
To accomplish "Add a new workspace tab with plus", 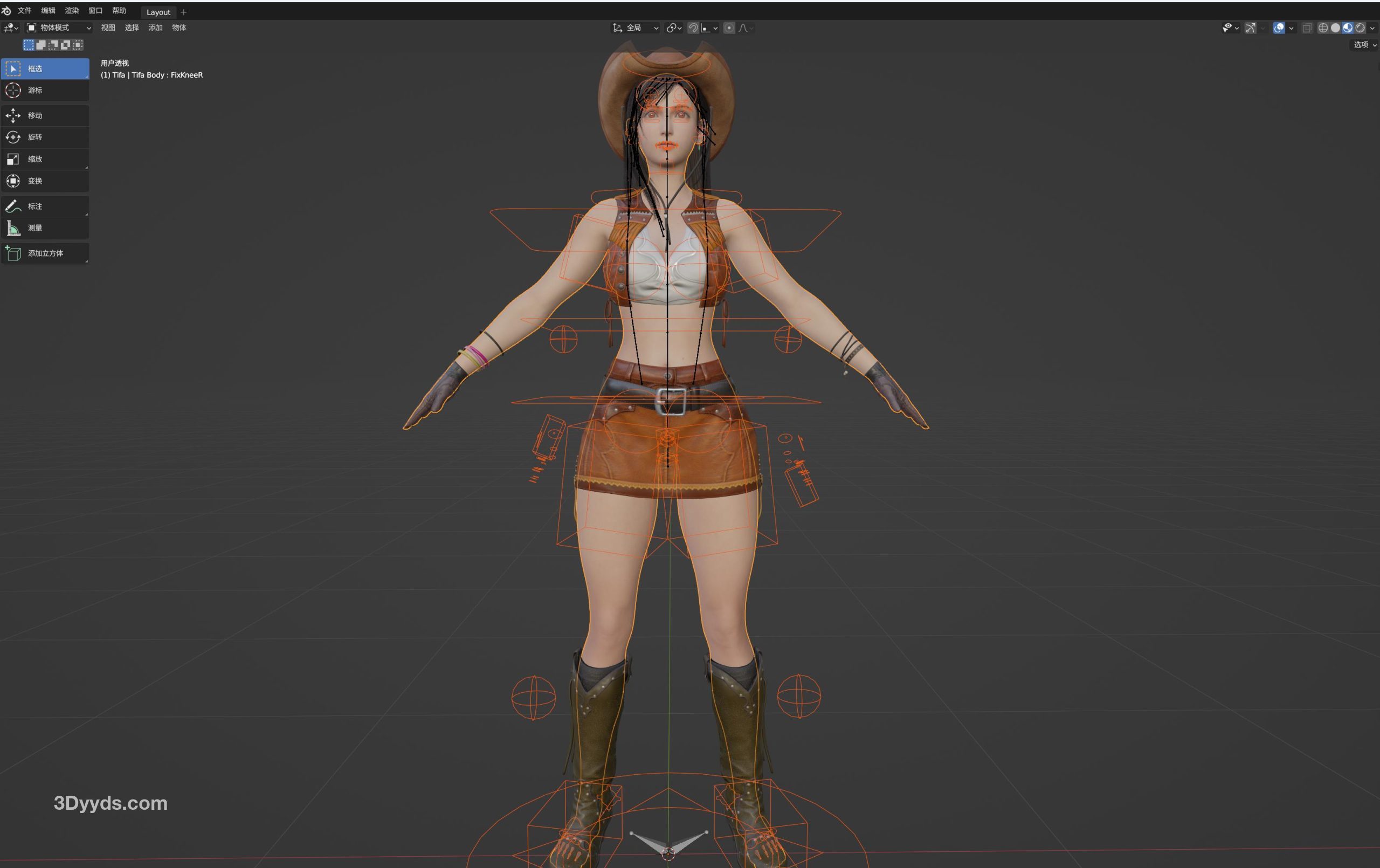I will pyautogui.click(x=183, y=12).
